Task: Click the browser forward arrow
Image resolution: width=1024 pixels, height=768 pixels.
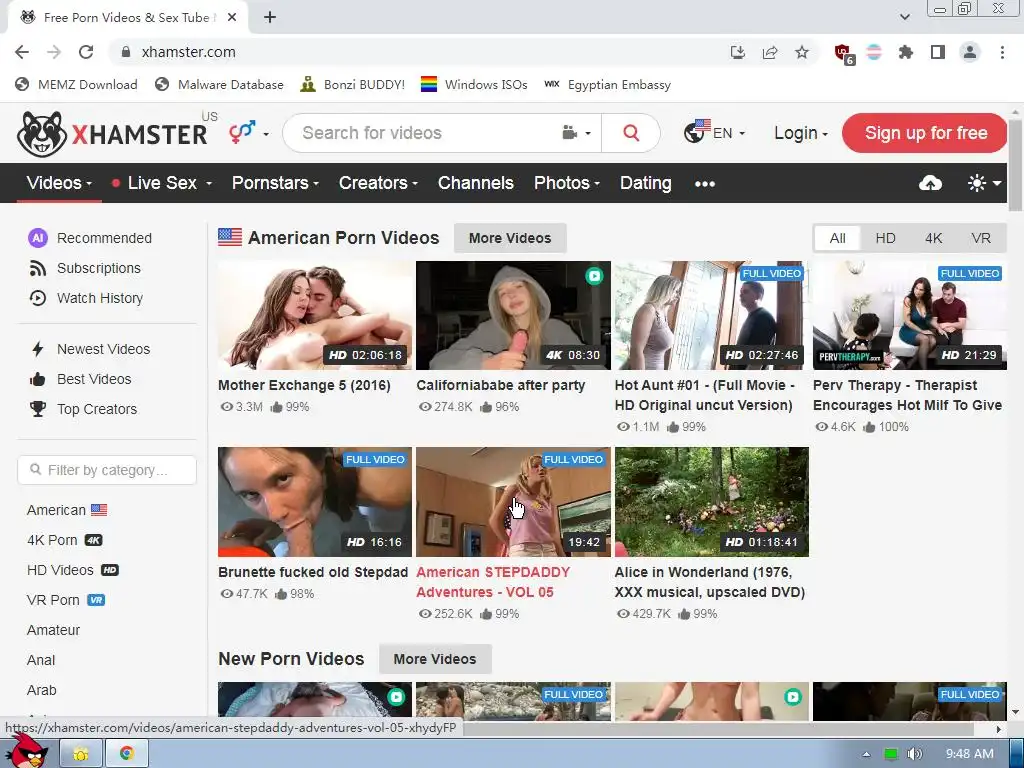Action: point(54,52)
